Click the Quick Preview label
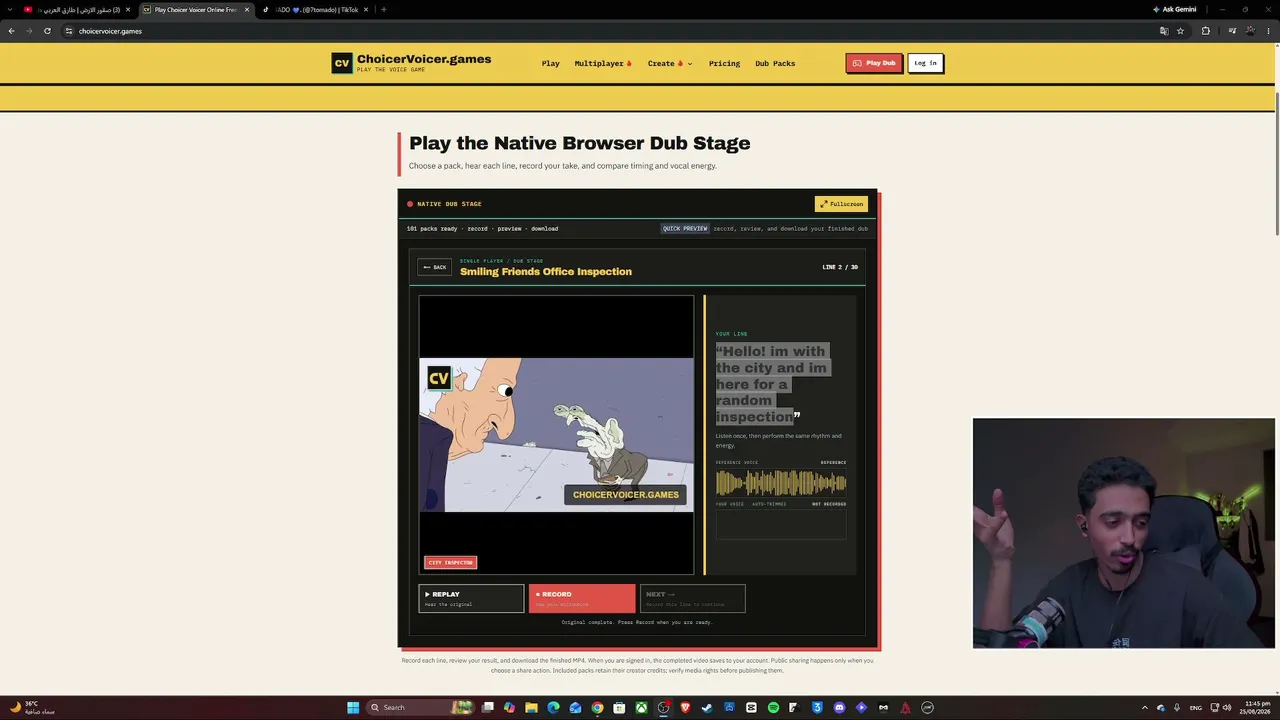This screenshot has width=1280, height=720. (x=685, y=228)
